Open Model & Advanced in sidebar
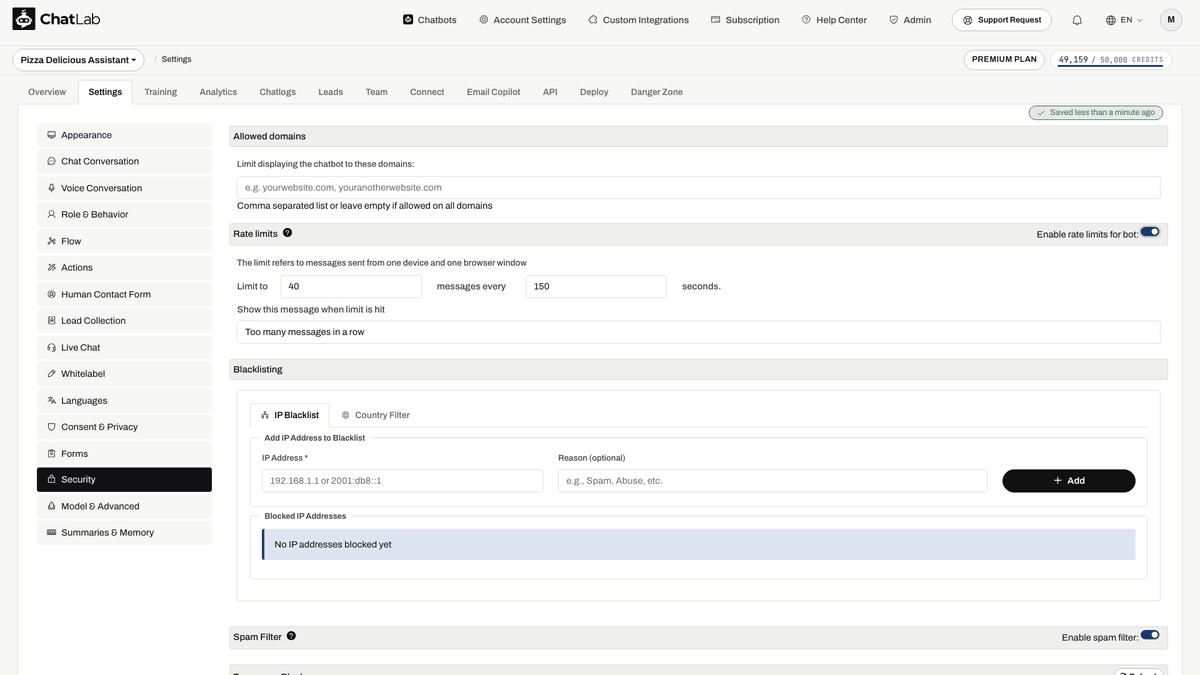The image size is (1200, 675). [x=124, y=506]
